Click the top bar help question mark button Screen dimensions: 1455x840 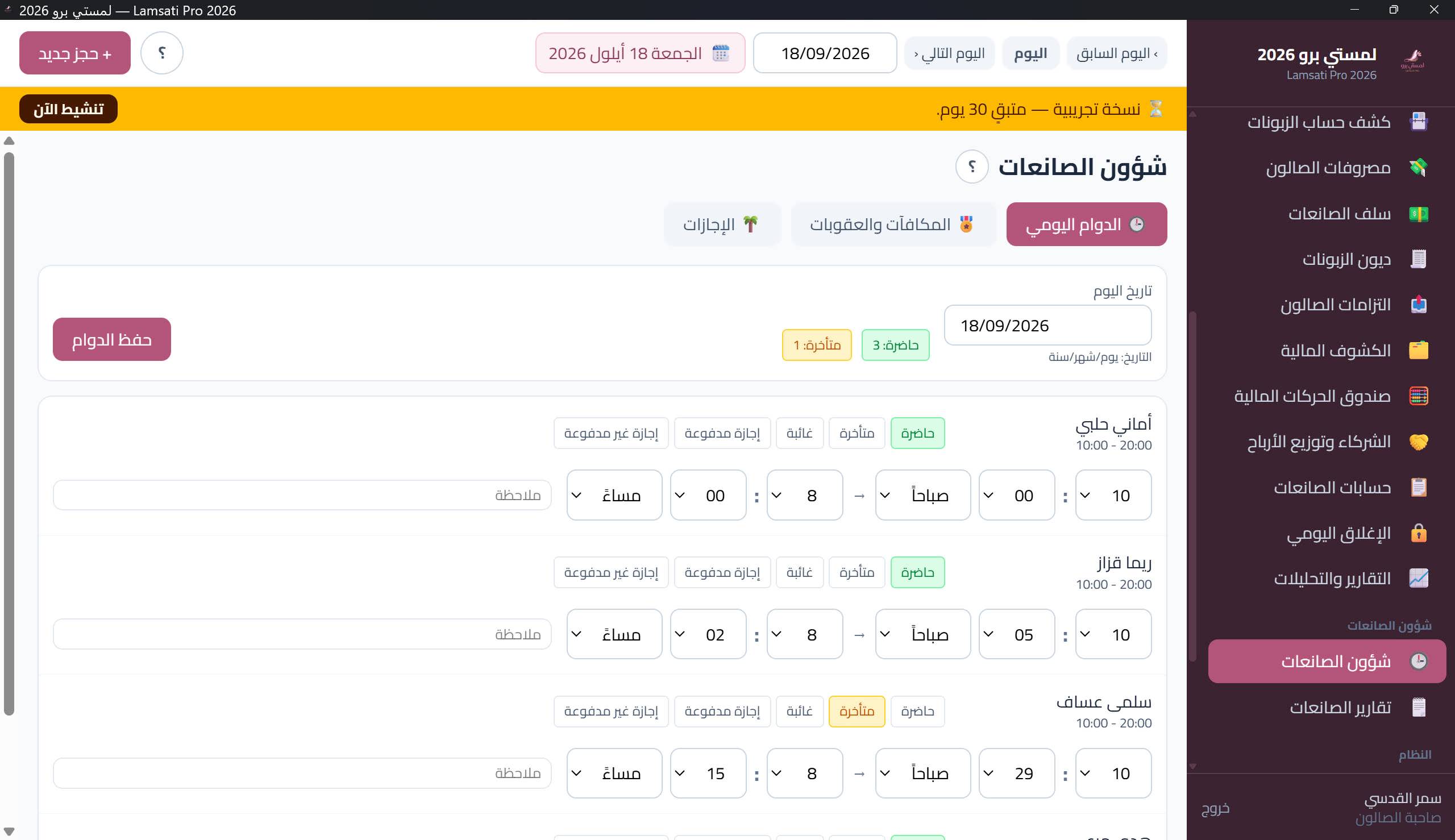click(x=162, y=53)
